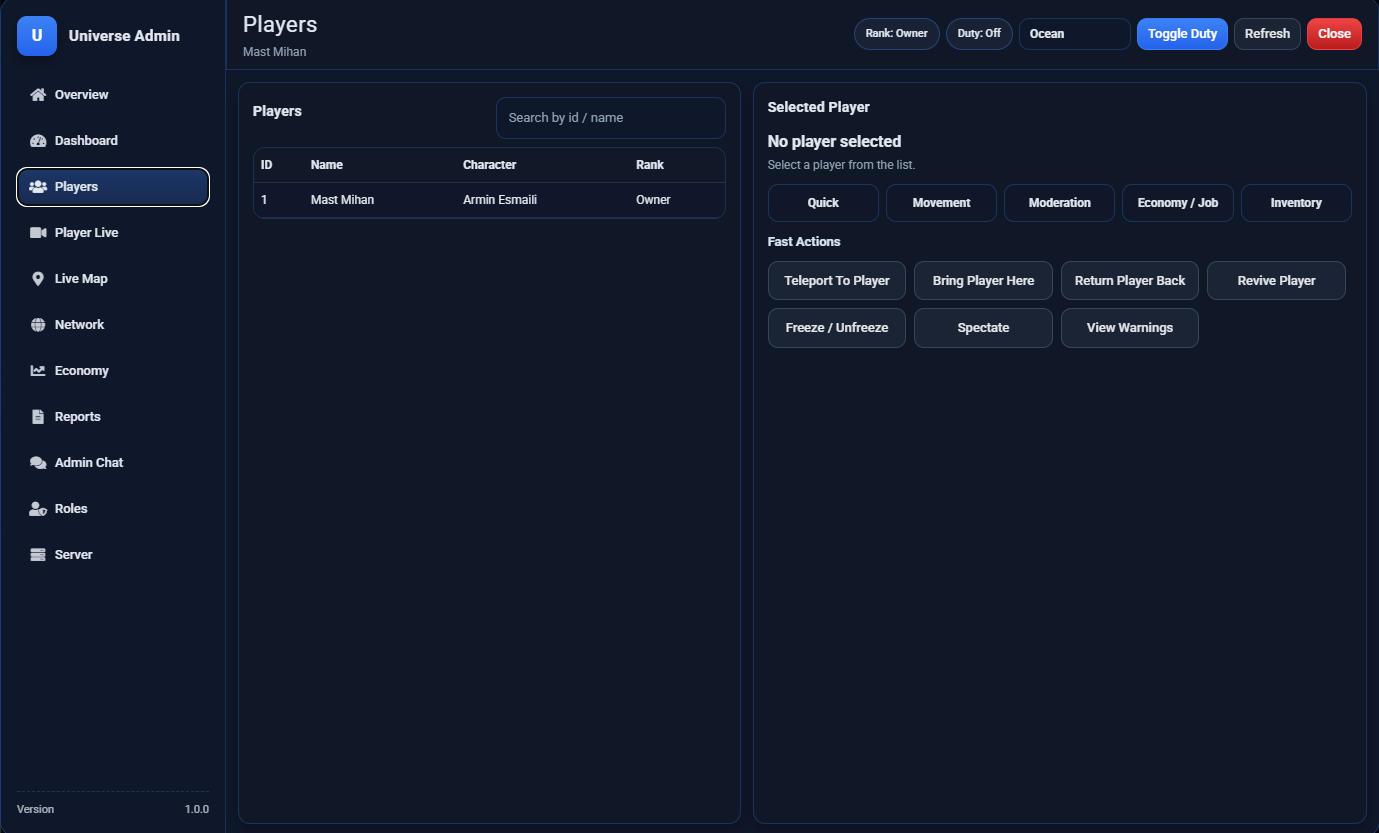The width and height of the screenshot is (1379, 833).
Task: Click the Armin Esmaili character cell
Action: [x=500, y=200]
